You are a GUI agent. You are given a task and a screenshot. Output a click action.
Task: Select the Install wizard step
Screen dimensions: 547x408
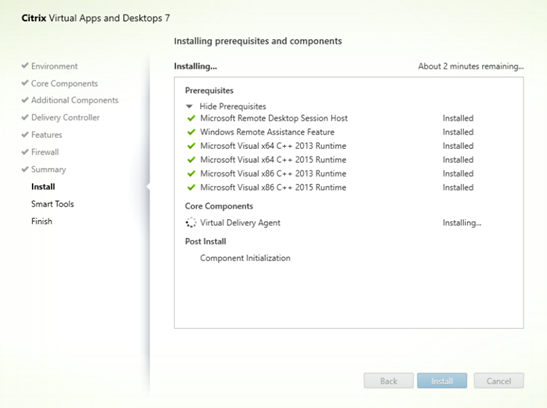[x=43, y=187]
